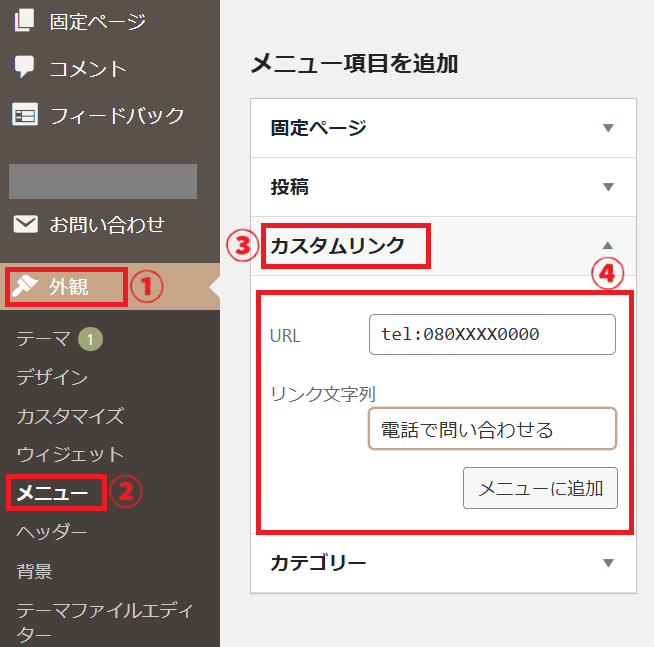
Task: Open the カスタマイズ submenu item
Action: [x=70, y=415]
